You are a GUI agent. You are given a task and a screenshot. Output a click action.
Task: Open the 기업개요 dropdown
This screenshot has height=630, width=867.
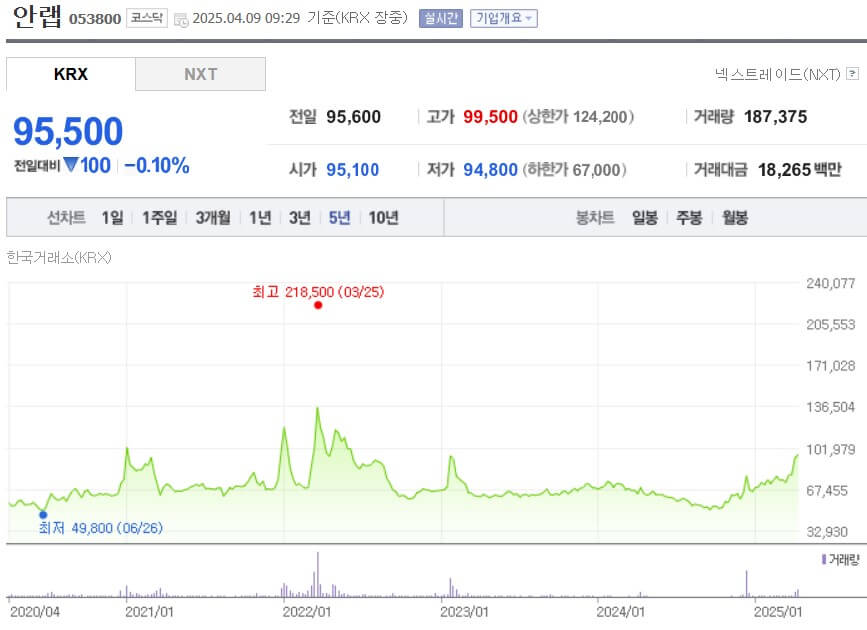(504, 17)
